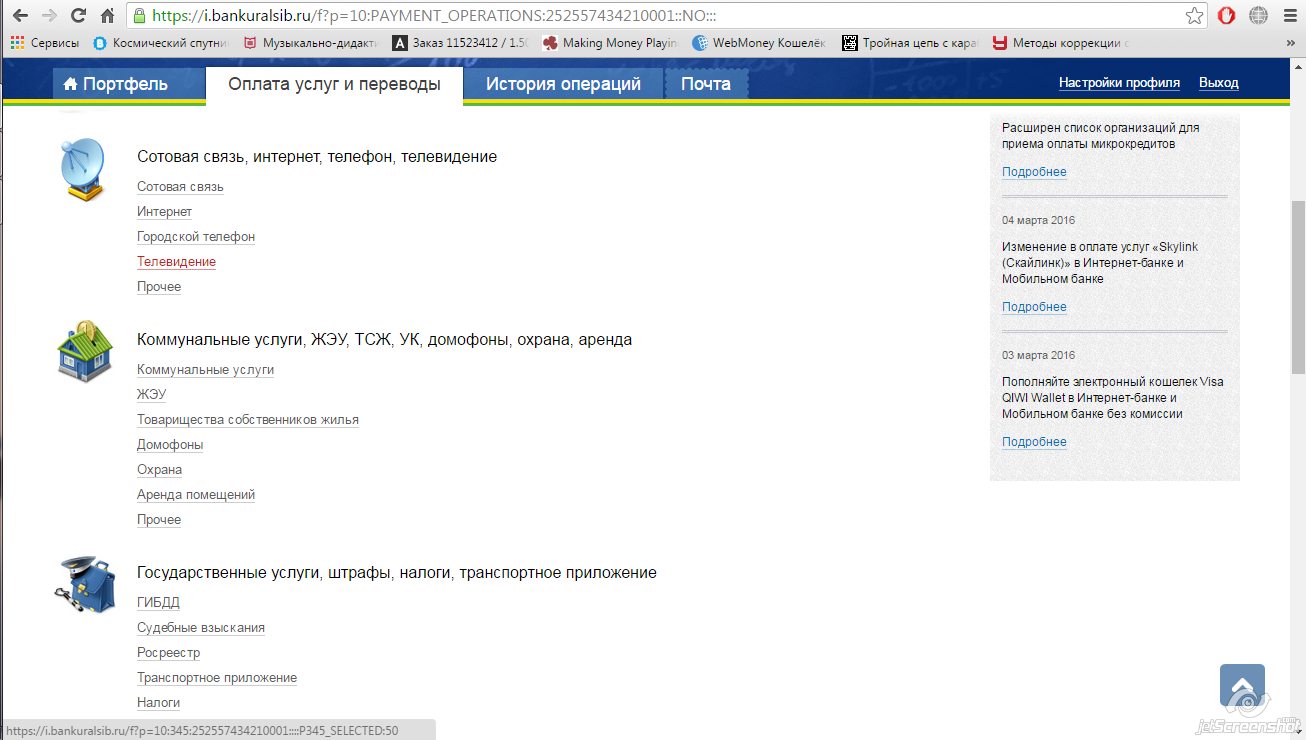Image resolution: width=1306 pixels, height=740 pixels.
Task: Click the satellite dish telecom category icon
Action: tap(82, 169)
